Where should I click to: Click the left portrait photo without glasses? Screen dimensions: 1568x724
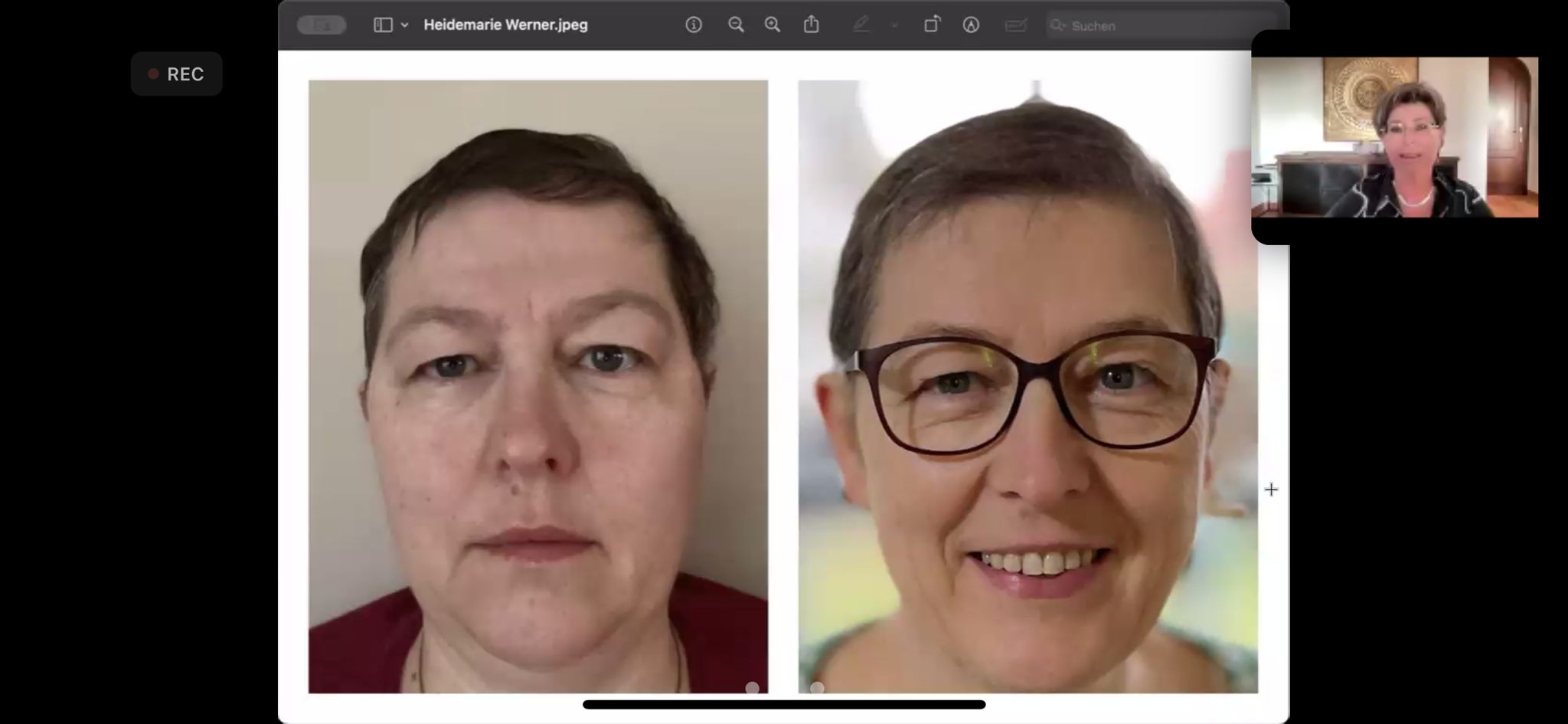point(537,386)
